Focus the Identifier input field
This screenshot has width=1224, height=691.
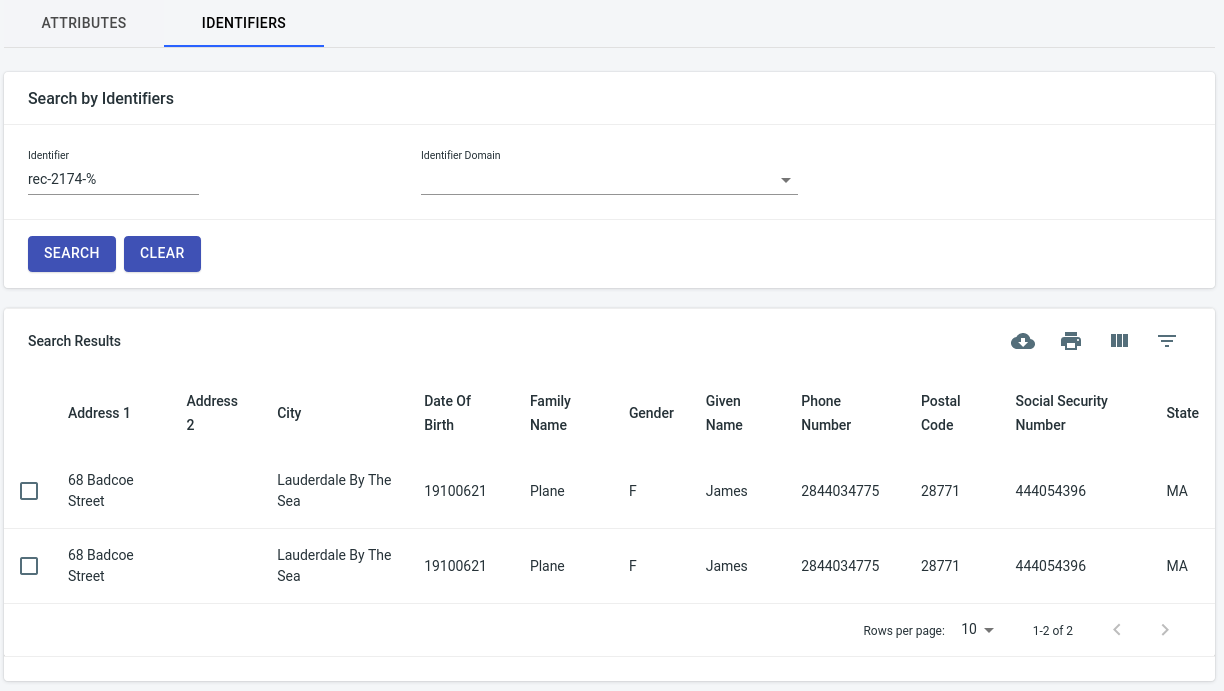(113, 180)
